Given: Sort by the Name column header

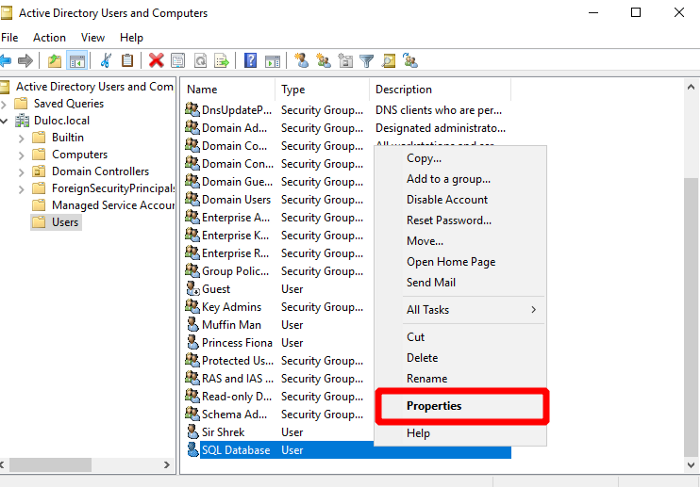Looking at the screenshot, I should pos(228,89).
